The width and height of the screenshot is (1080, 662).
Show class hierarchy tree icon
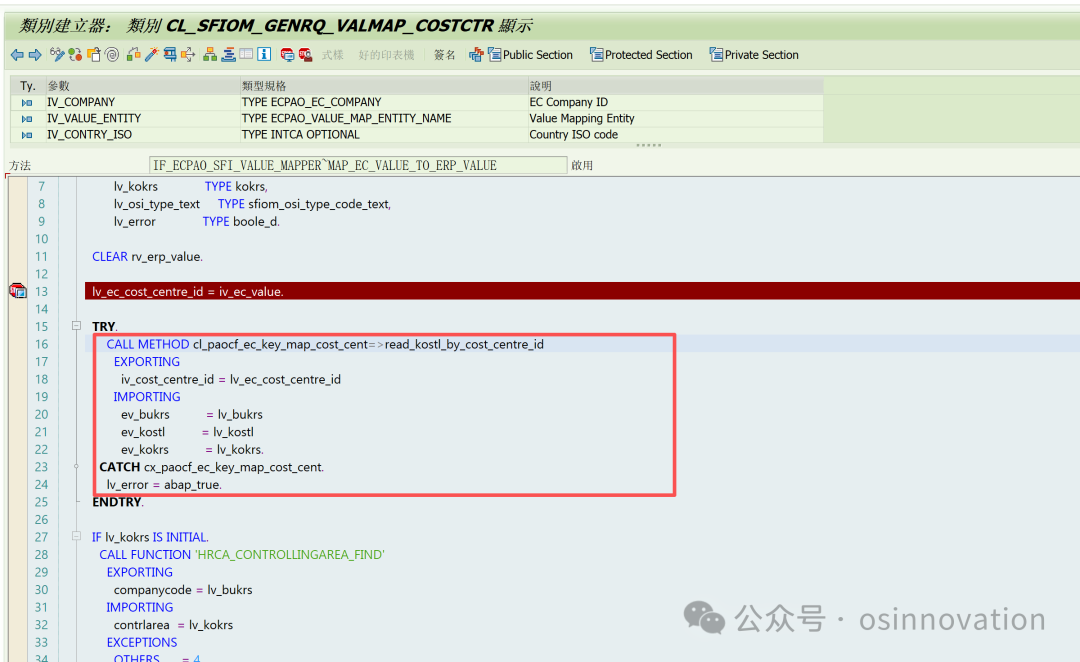tap(209, 54)
